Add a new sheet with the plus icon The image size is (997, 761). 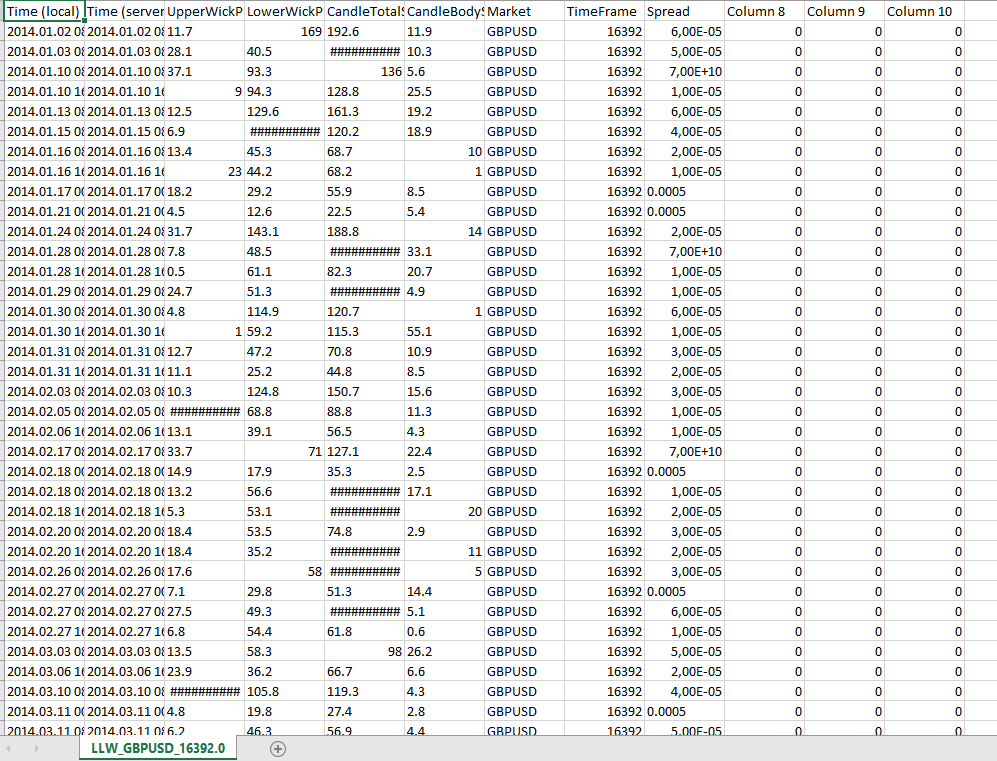(277, 749)
